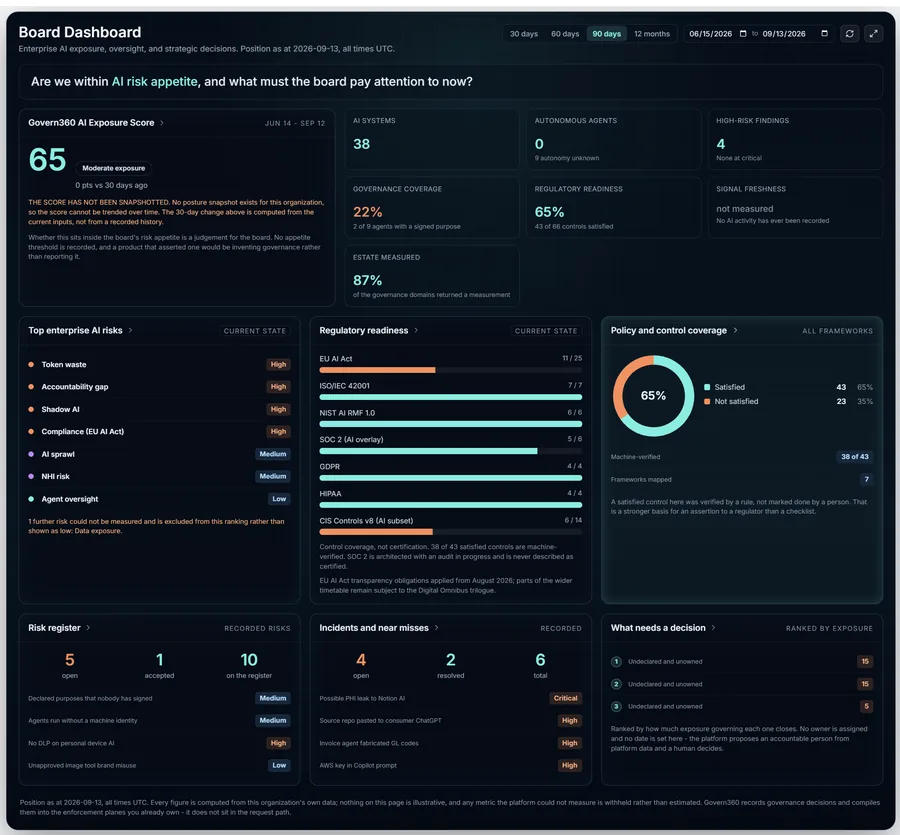
Task: Expand Top enterprise AI risks chevron
Action: click(x=130, y=331)
